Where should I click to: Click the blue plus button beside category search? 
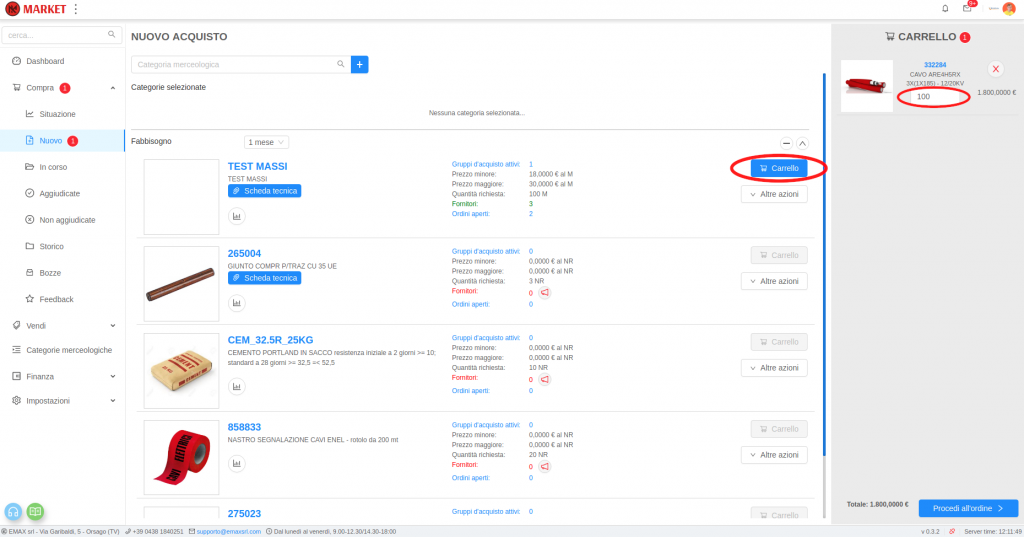pyautogui.click(x=359, y=64)
